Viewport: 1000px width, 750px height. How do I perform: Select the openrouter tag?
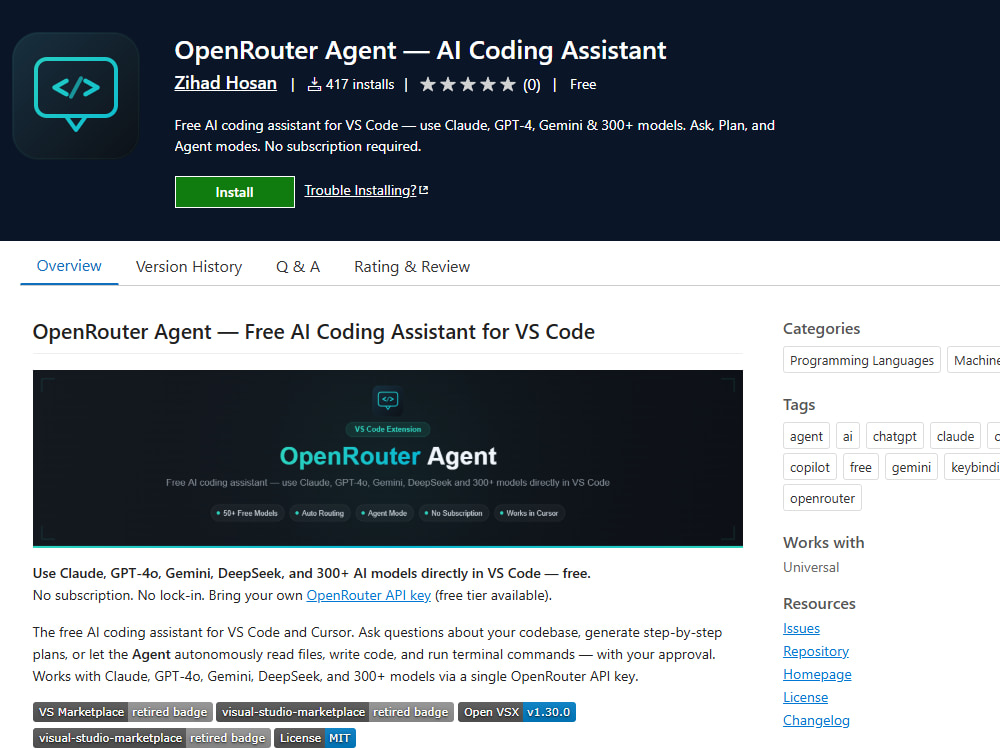(x=823, y=498)
